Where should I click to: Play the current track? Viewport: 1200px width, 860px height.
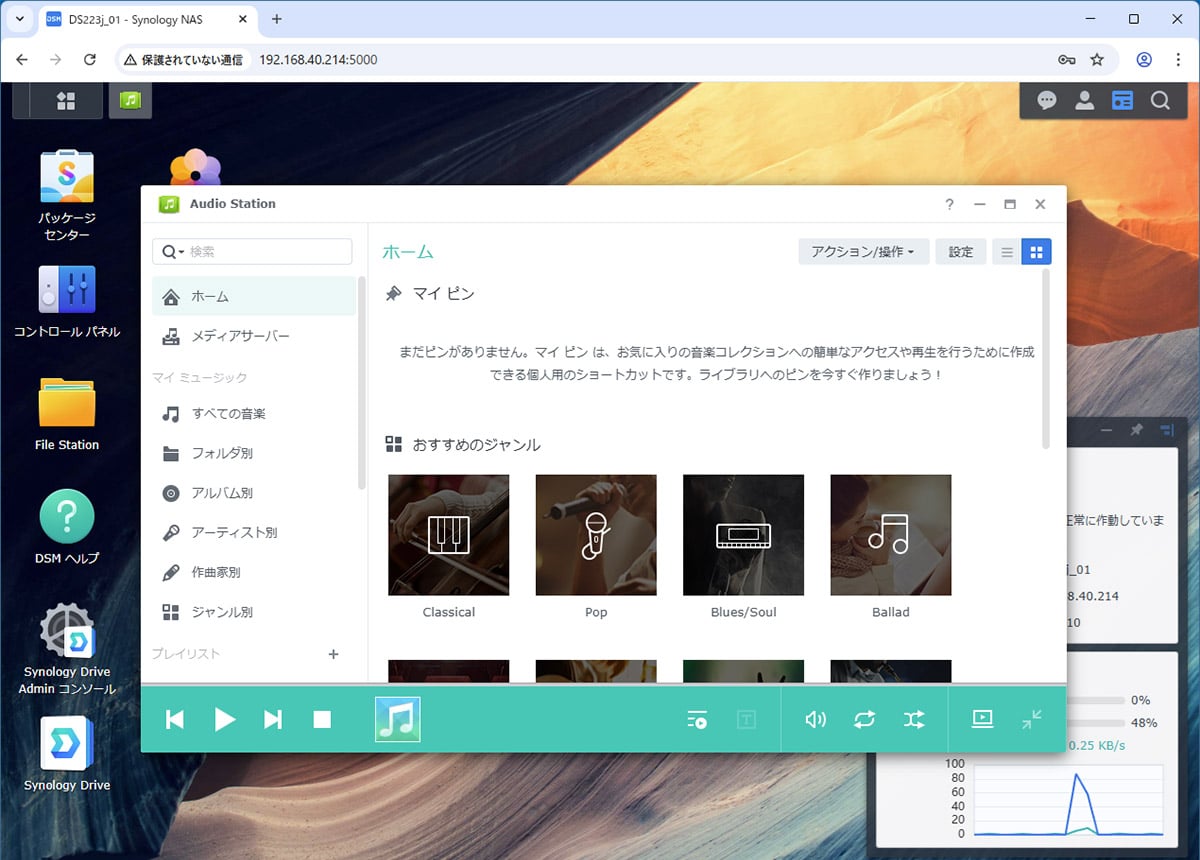point(225,719)
